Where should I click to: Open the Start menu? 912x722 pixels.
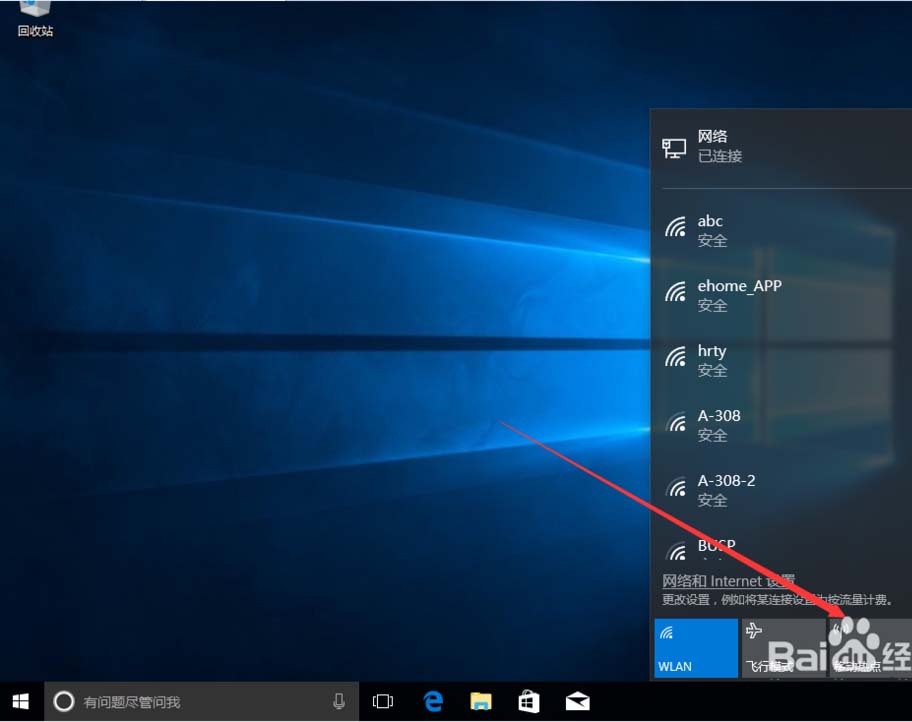[19, 701]
